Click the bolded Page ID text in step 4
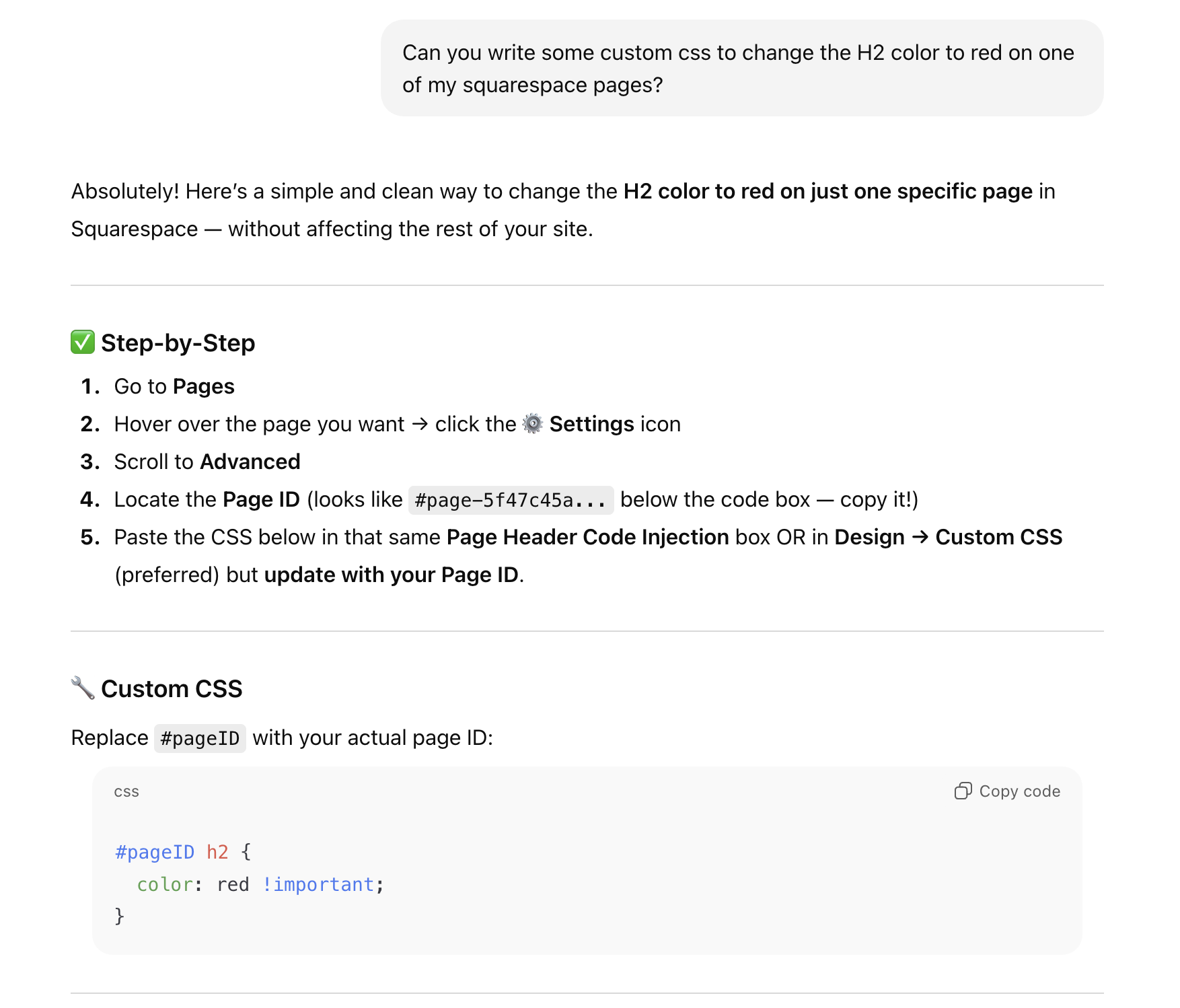The width and height of the screenshot is (1180, 1008). [261, 499]
